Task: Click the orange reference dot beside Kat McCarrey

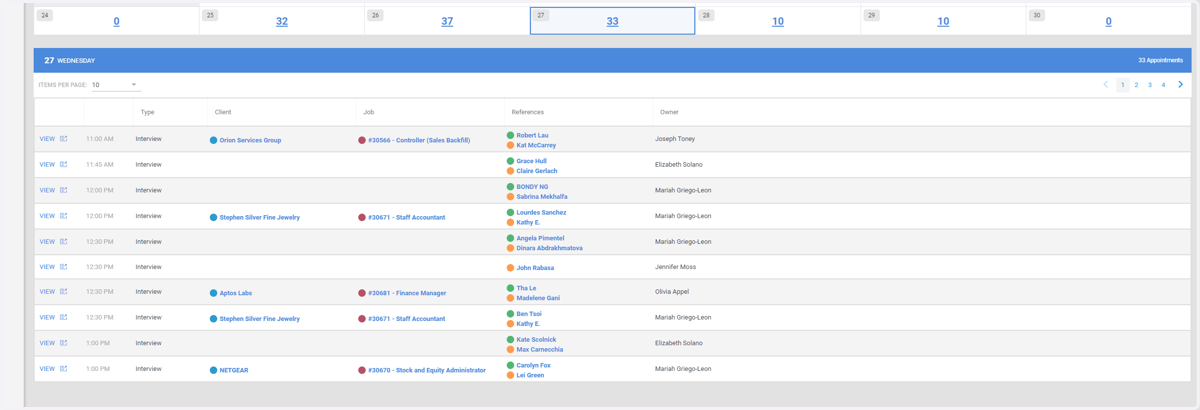Action: (x=510, y=145)
